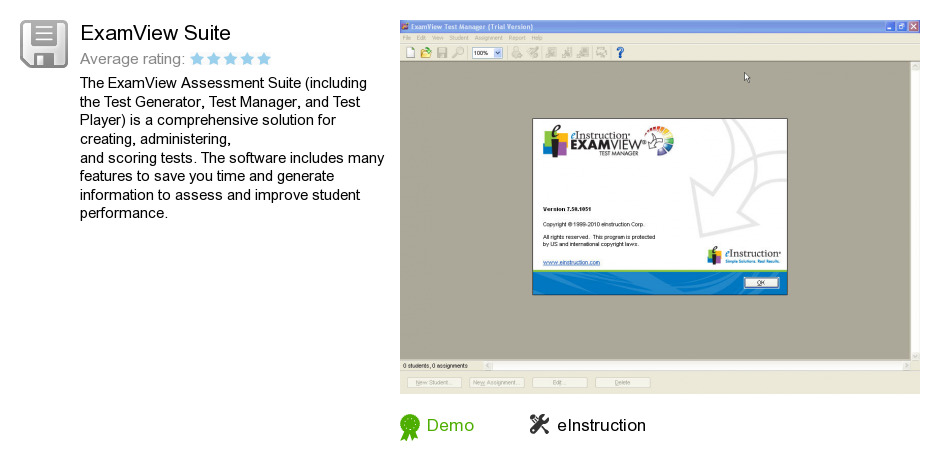Follow the www.einstruction.com link
Screen dimensions: 940x471
point(571,262)
